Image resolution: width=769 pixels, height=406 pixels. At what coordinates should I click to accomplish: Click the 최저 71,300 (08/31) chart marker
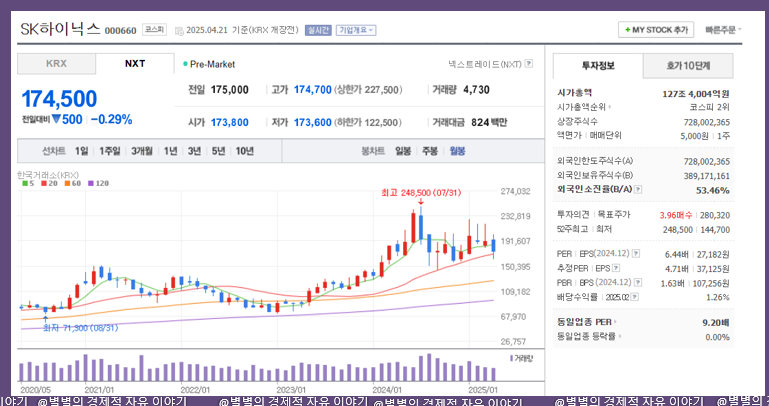tap(80, 328)
